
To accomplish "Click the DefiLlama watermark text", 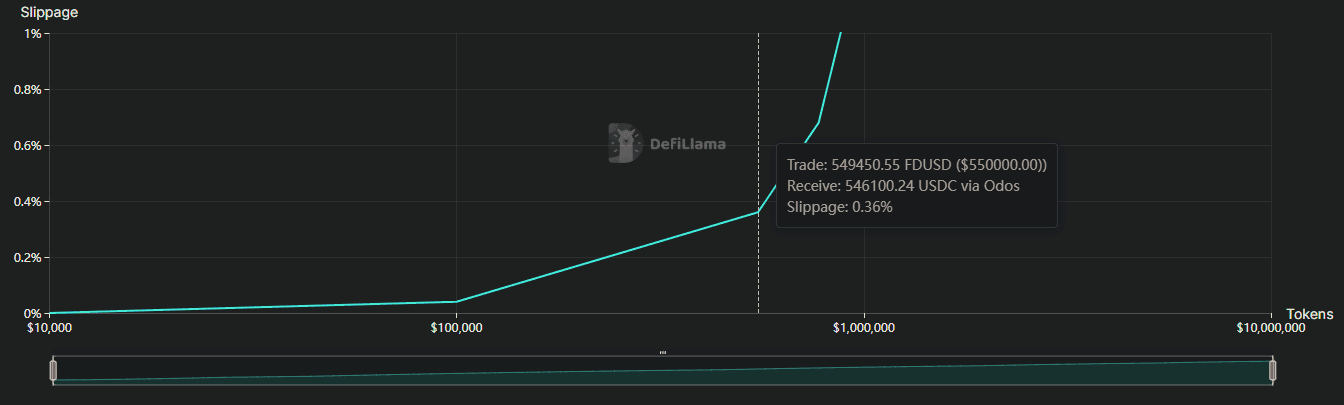I will pyautogui.click(x=688, y=144).
